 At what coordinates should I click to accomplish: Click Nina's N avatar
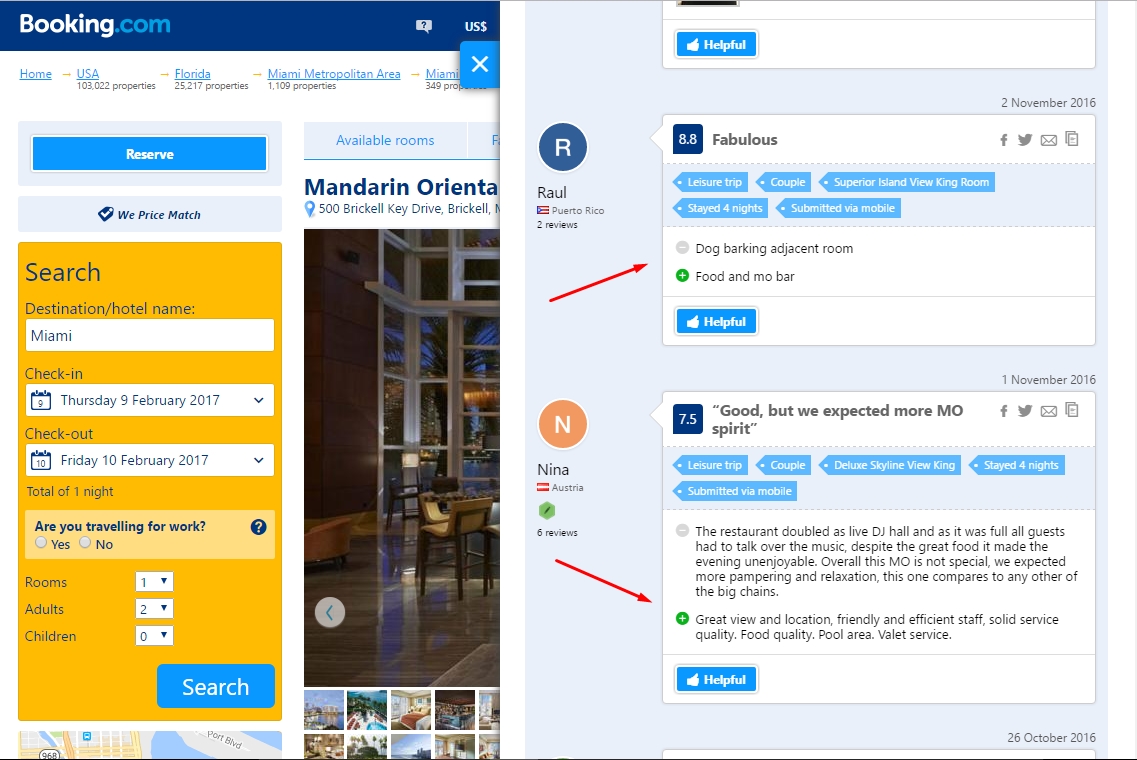pyautogui.click(x=563, y=424)
